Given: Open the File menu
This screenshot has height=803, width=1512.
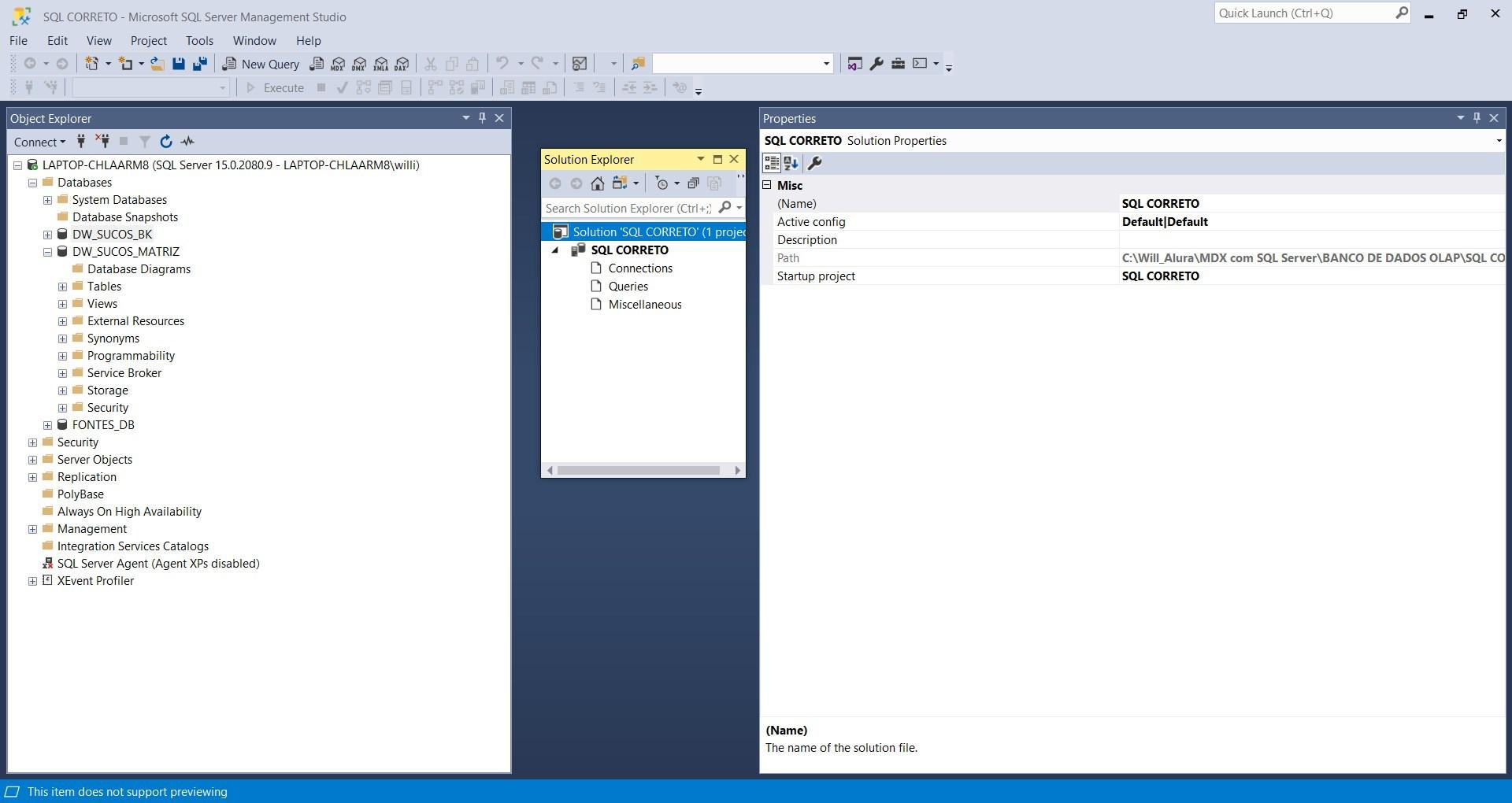Looking at the screenshot, I should [18, 40].
